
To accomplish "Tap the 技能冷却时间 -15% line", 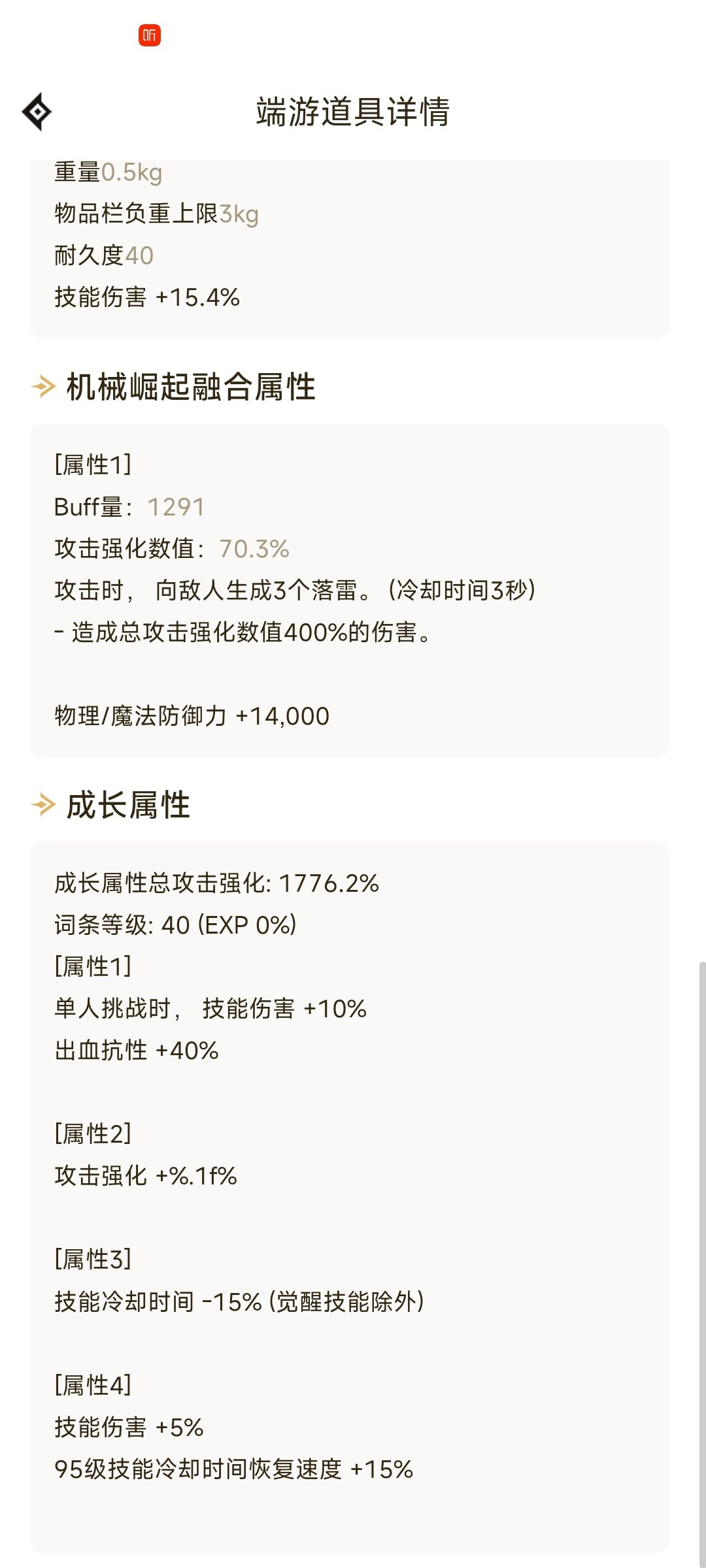I will pos(239,1301).
